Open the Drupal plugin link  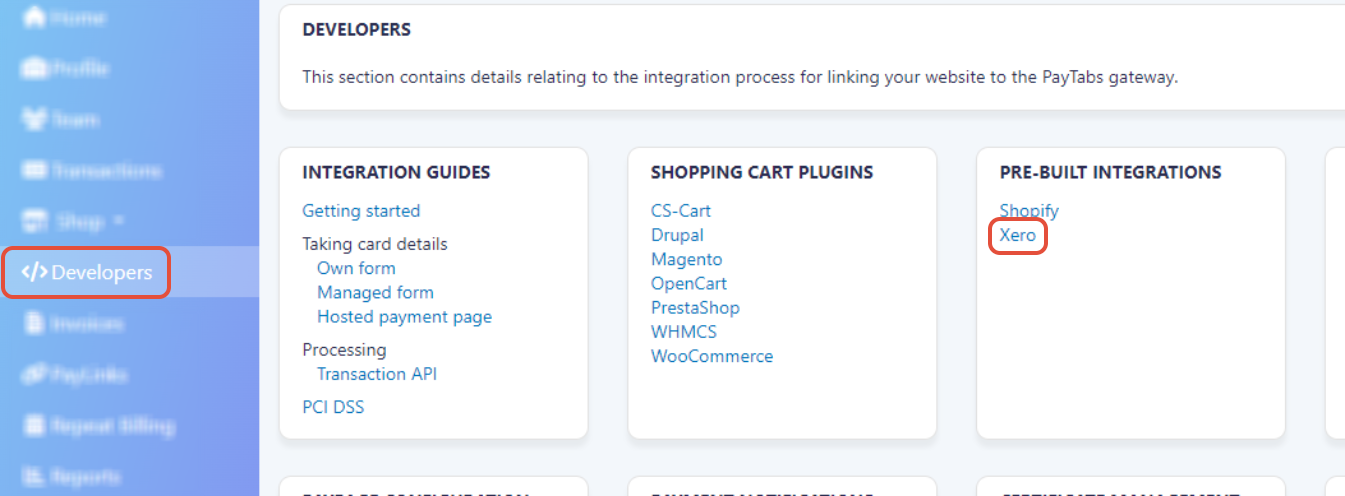677,235
